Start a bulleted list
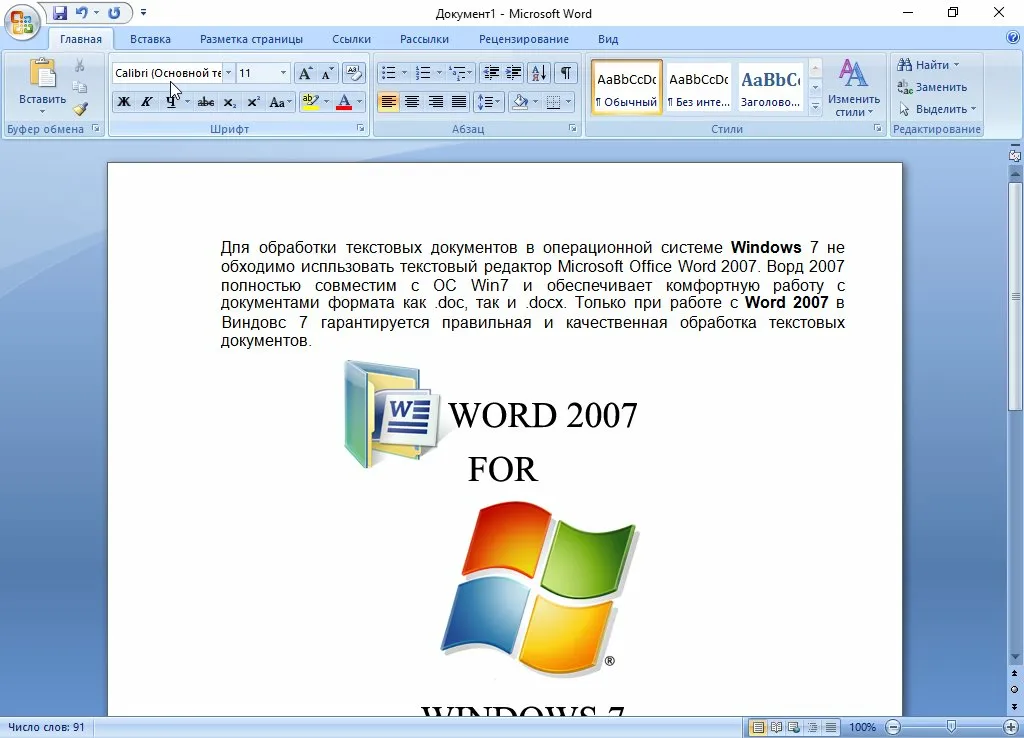Viewport: 1024px width, 738px height. click(387, 73)
